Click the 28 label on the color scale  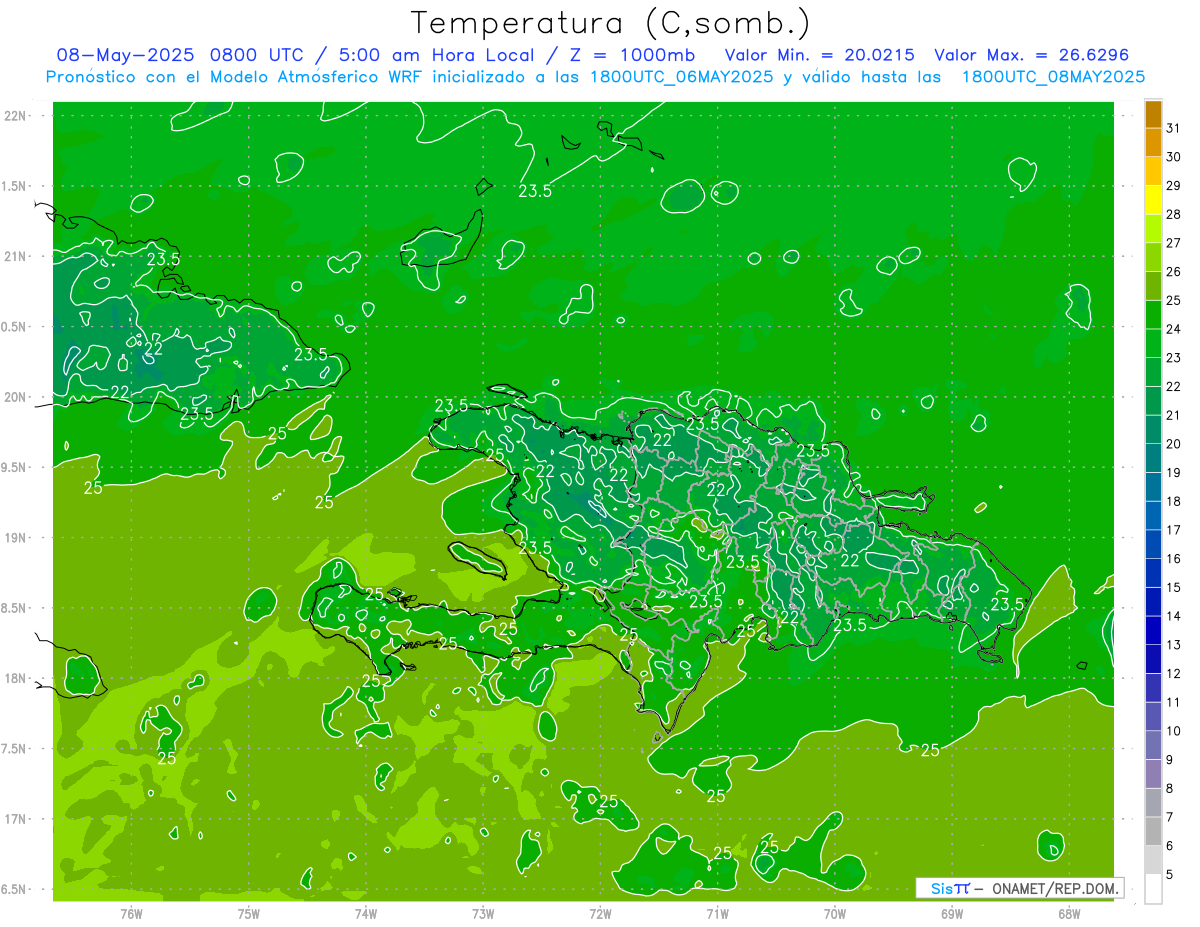click(x=1173, y=214)
